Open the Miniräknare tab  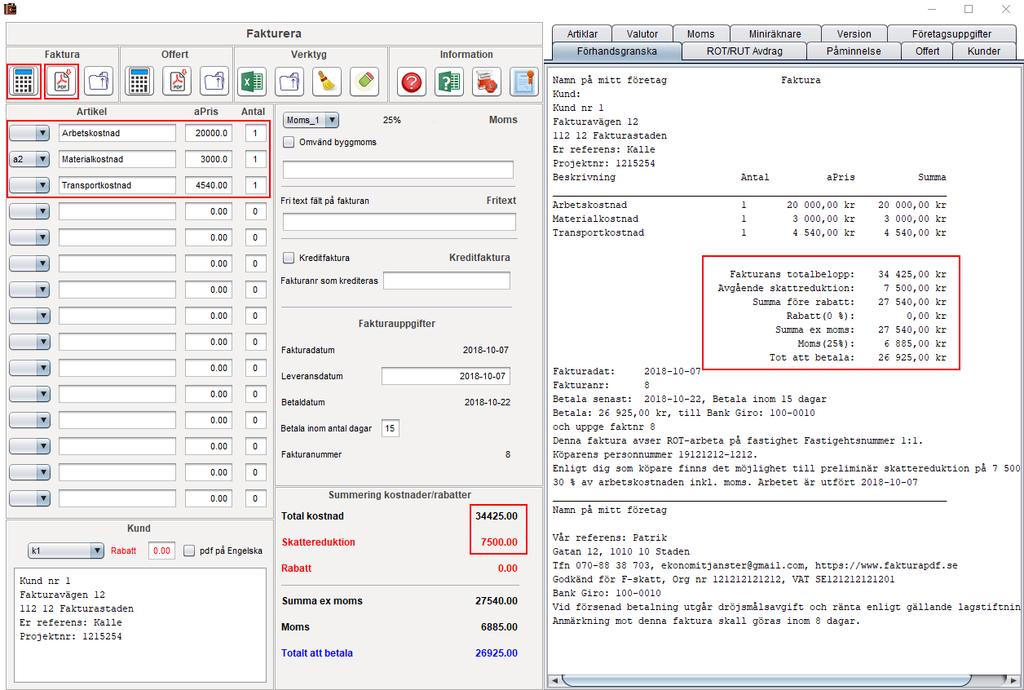(775, 34)
